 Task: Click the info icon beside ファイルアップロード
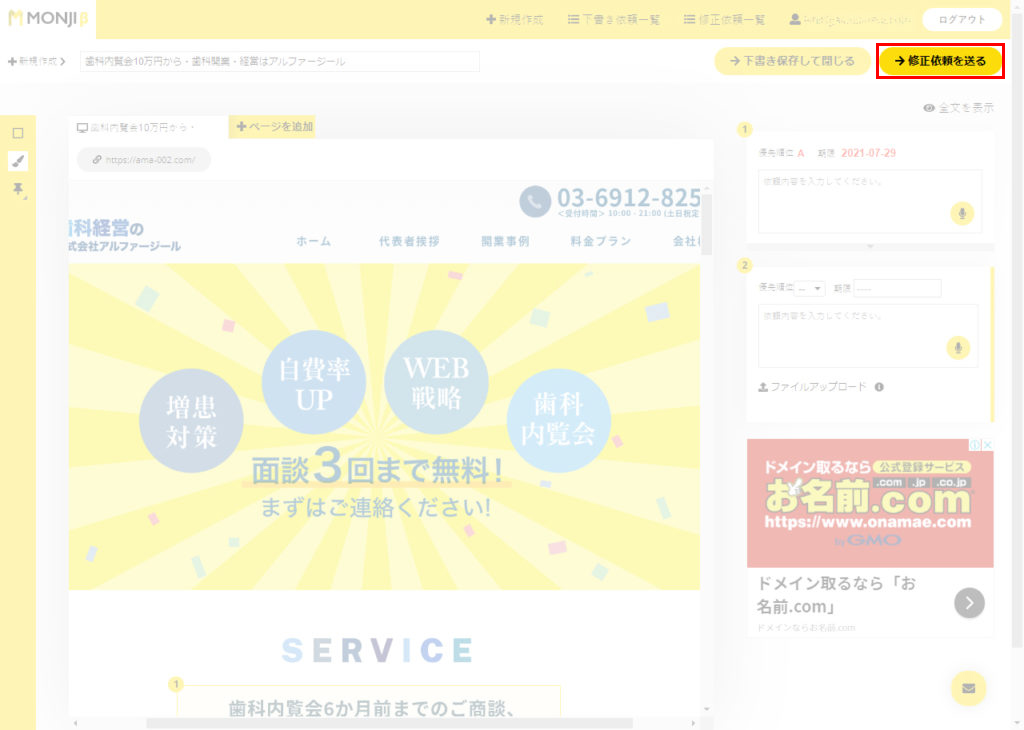(879, 387)
